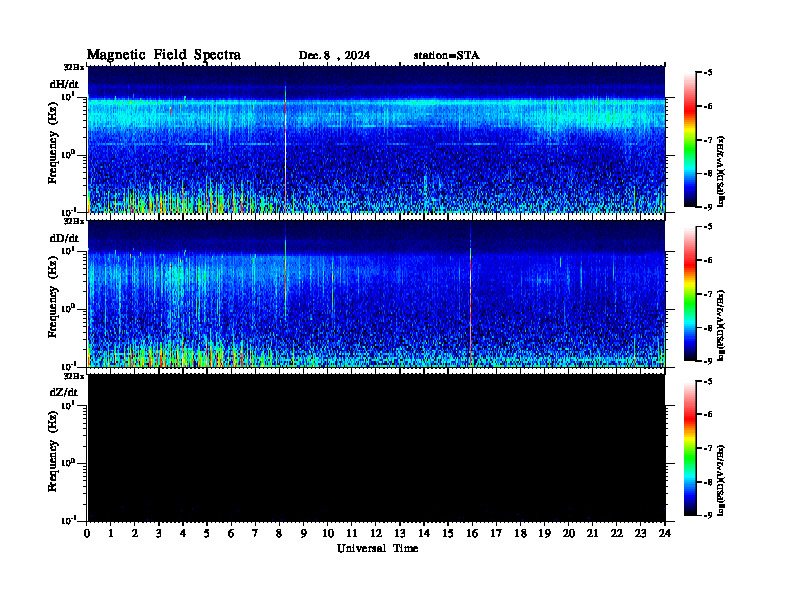Viewport: 792px width, 612px height.
Task: Click hour tick label "5" on time axis
Action: click(x=208, y=534)
